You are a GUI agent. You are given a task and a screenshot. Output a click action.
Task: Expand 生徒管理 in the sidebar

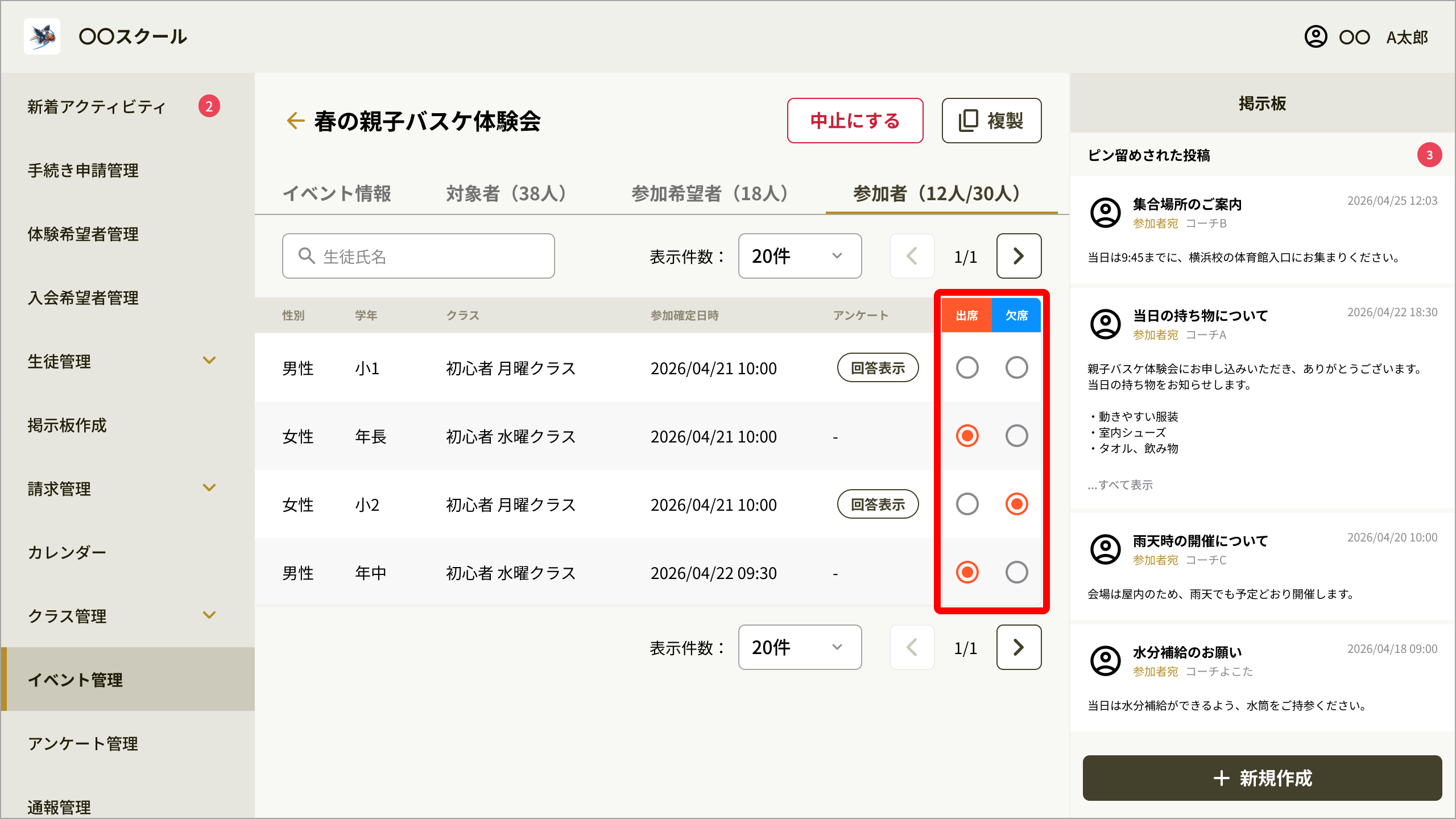(209, 361)
